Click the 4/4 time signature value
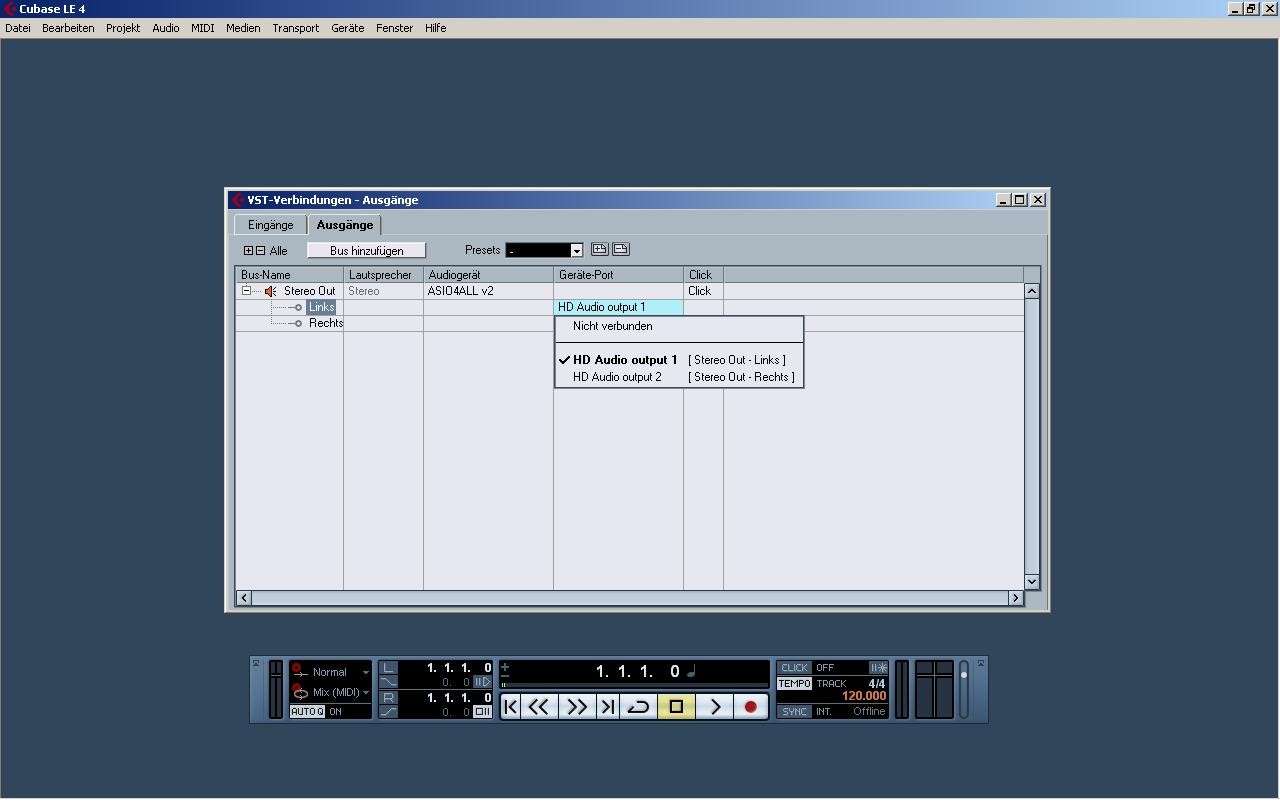Viewport: 1280px width, 802px height. click(876, 684)
